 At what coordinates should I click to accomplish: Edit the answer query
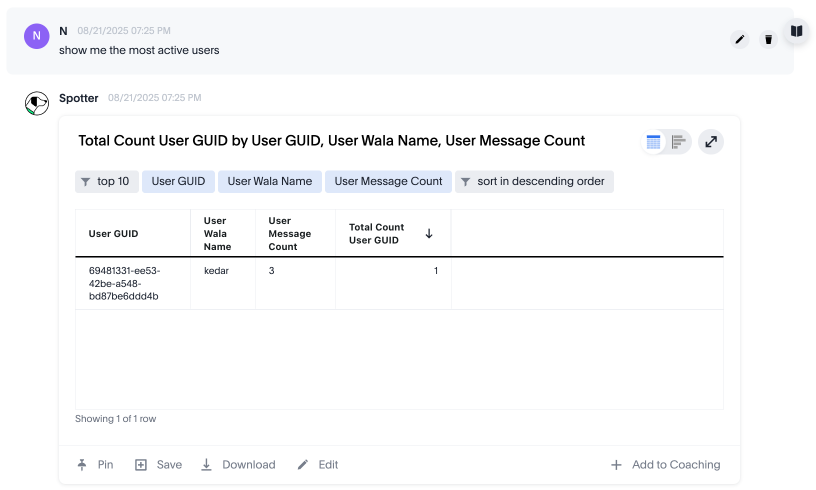point(318,465)
